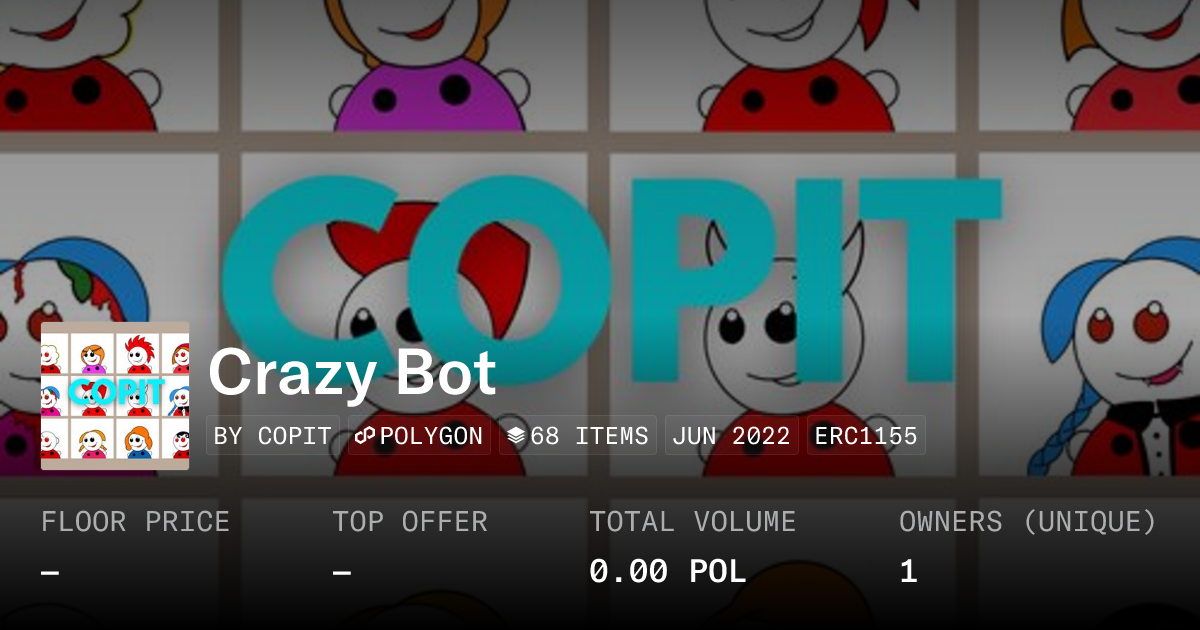1200x630 pixels.
Task: Click the 0.00 POL volume value
Action: pos(668,572)
